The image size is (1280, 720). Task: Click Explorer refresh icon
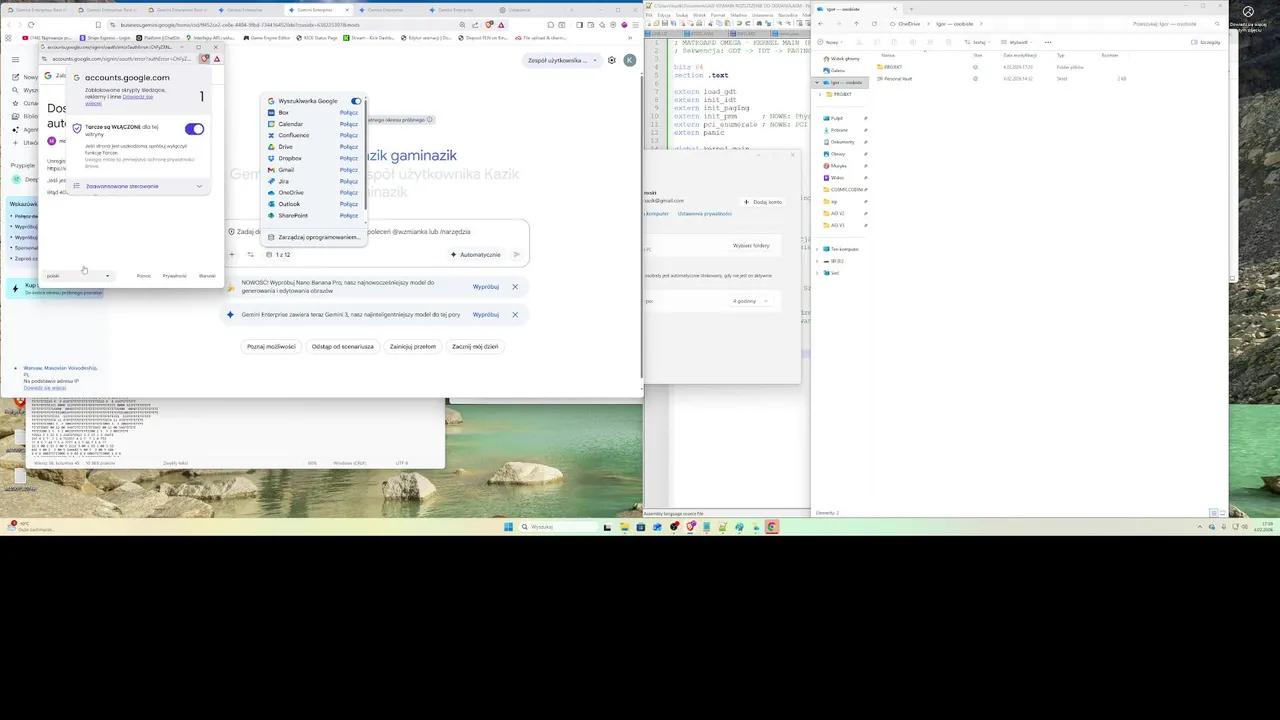click(x=873, y=24)
